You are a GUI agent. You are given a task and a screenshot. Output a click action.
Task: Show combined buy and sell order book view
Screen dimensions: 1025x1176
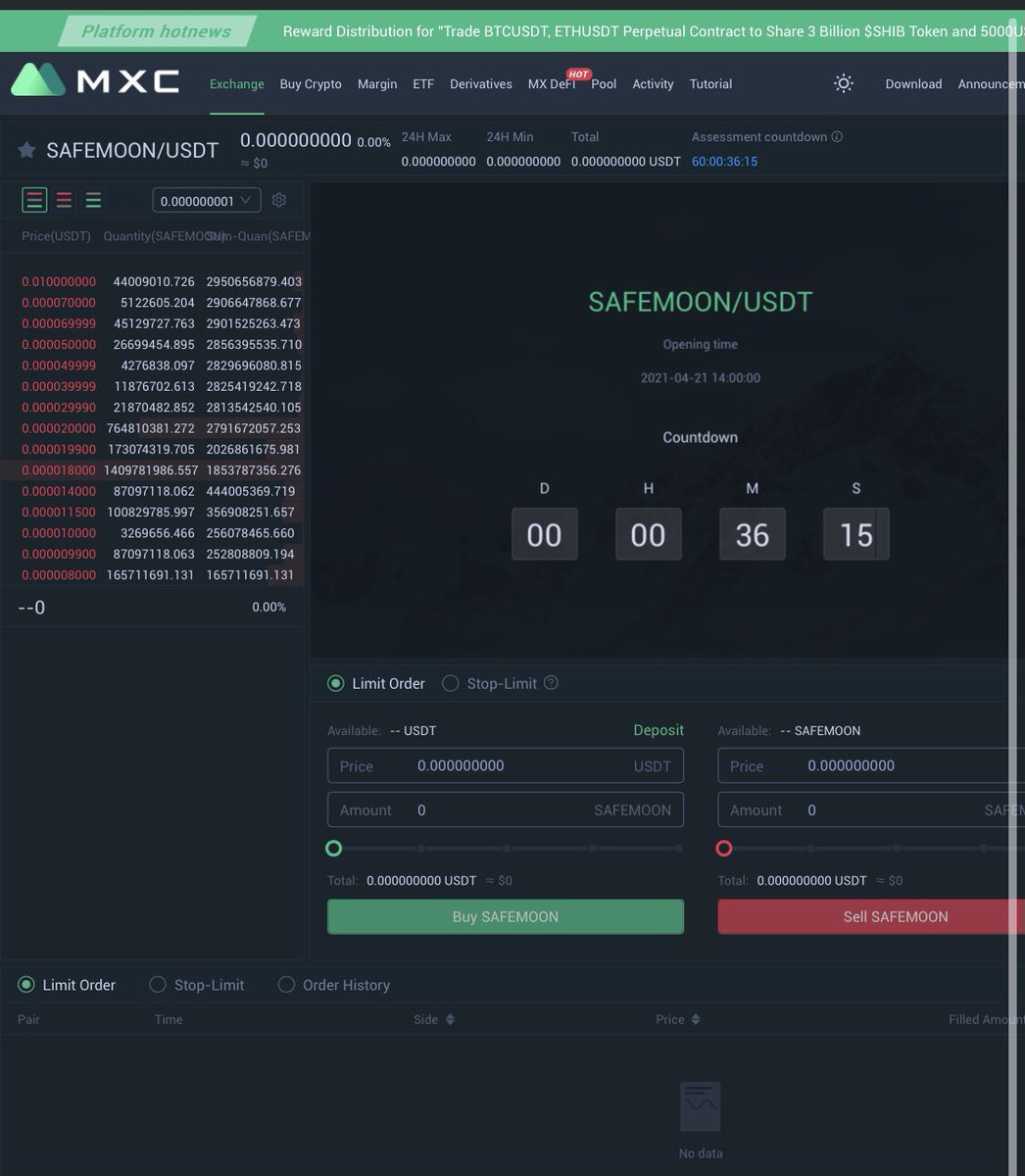35,201
